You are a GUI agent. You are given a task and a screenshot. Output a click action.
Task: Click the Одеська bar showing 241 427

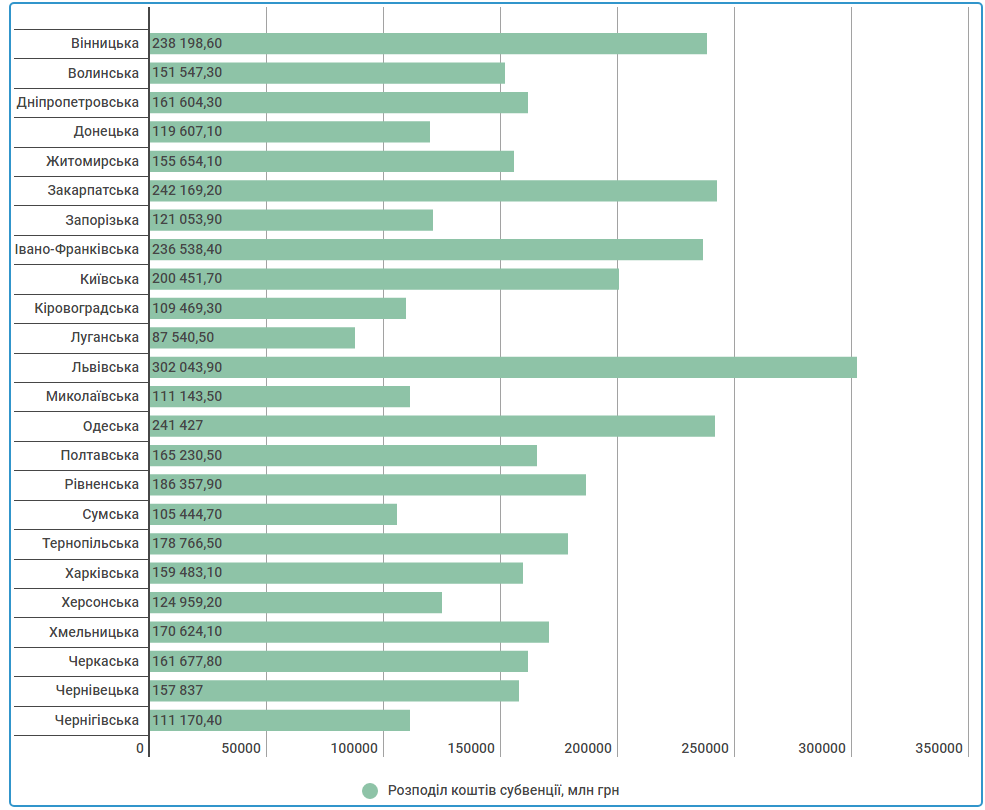432,426
